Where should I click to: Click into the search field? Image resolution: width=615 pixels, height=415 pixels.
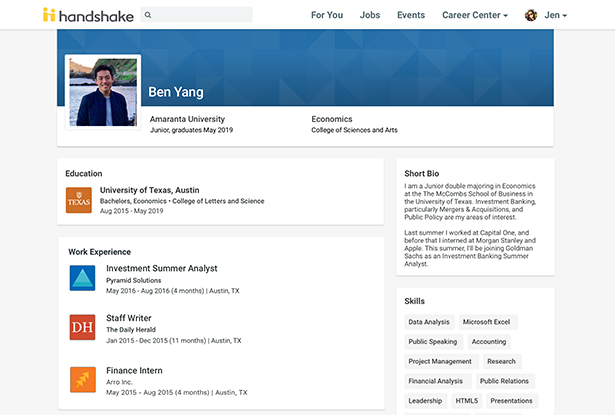202,15
